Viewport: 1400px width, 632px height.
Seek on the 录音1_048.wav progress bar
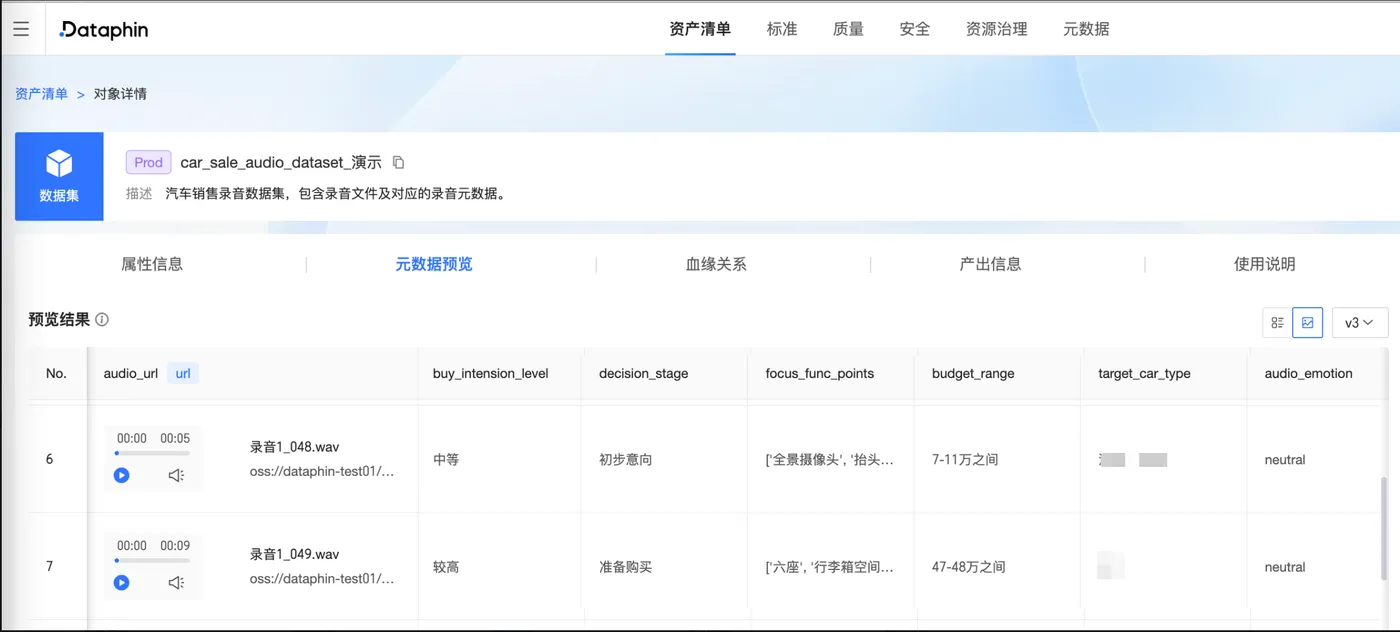click(152, 453)
